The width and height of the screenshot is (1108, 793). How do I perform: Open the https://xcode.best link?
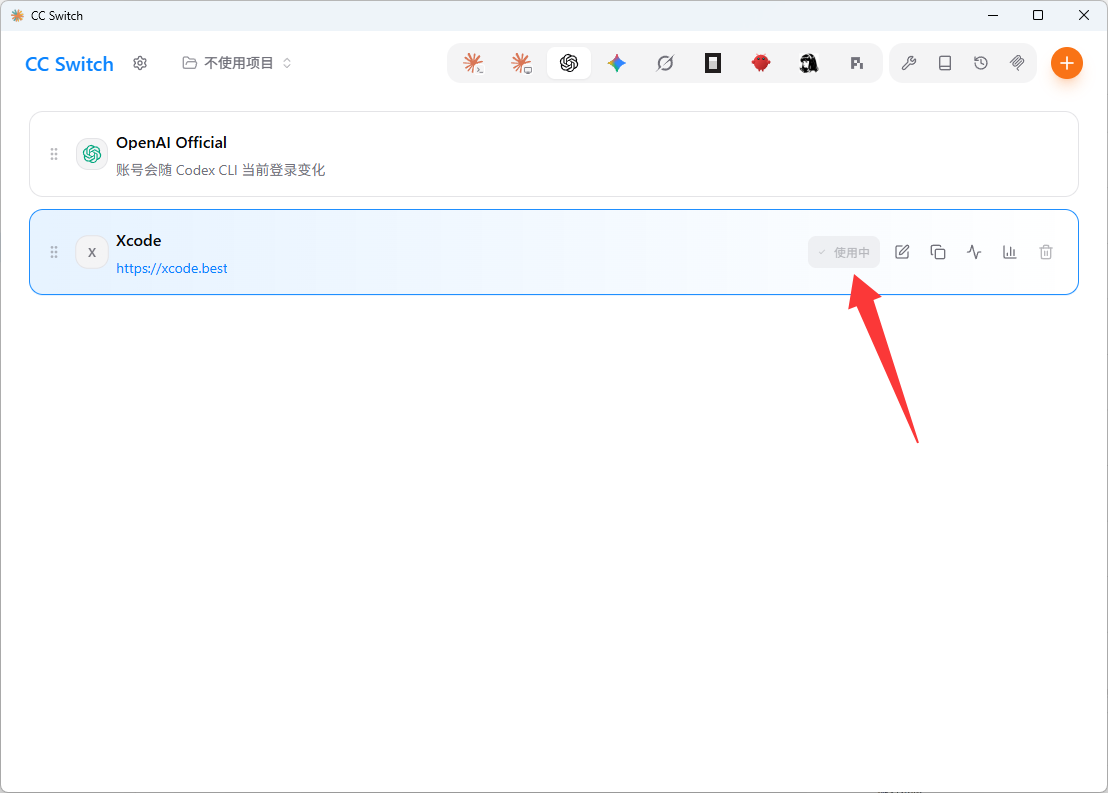[172, 269]
